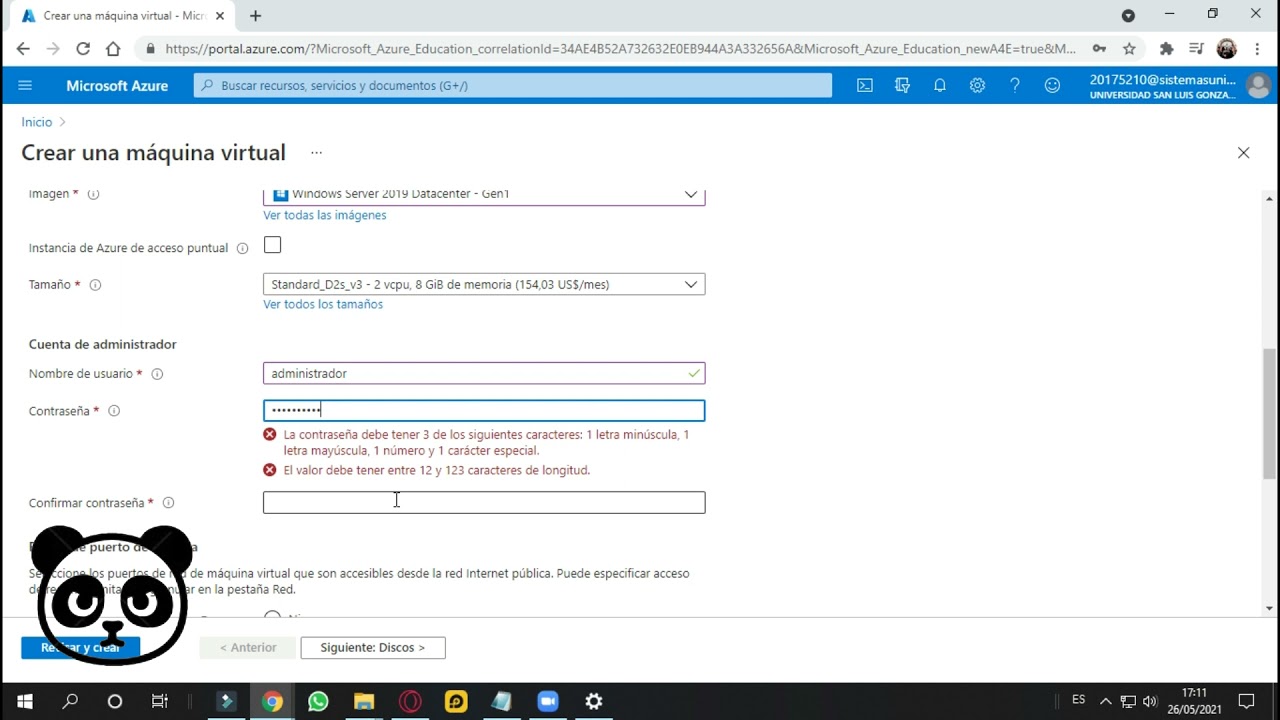Image resolution: width=1280 pixels, height=720 pixels.
Task: Open Chrome extensions puzzle icon
Action: (1166, 48)
